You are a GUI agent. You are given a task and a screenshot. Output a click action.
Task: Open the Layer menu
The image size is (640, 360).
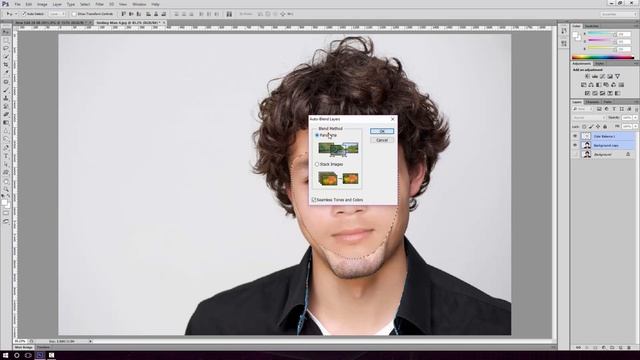[57, 4]
